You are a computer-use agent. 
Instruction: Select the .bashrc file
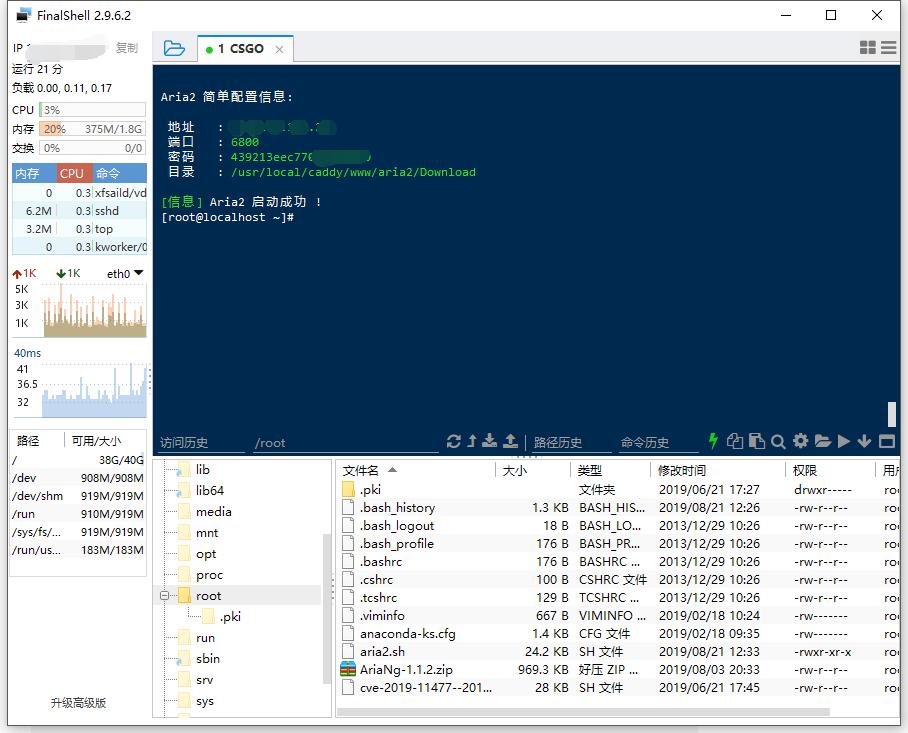point(618,562)
